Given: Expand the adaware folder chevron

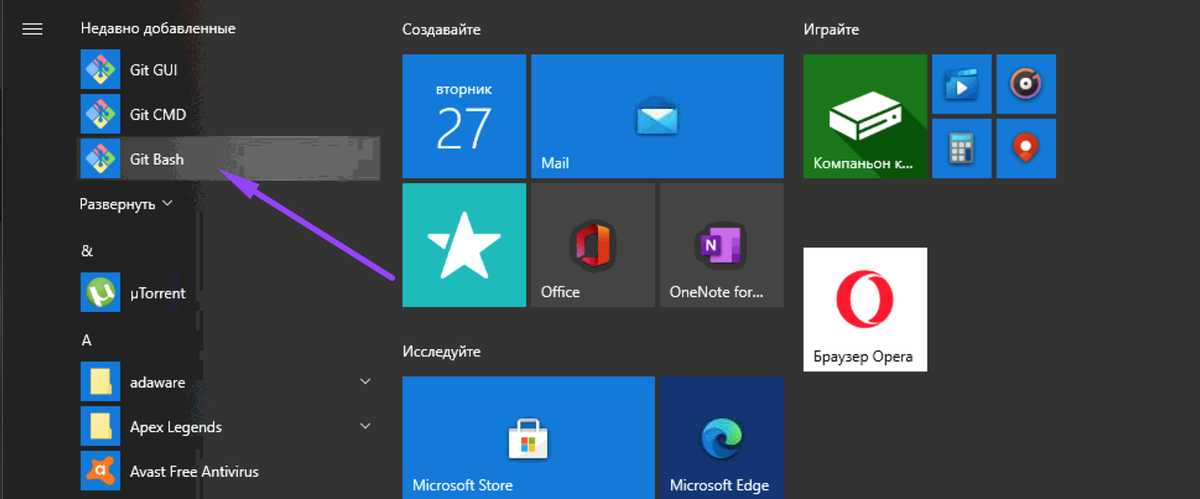Looking at the screenshot, I should tap(365, 382).
